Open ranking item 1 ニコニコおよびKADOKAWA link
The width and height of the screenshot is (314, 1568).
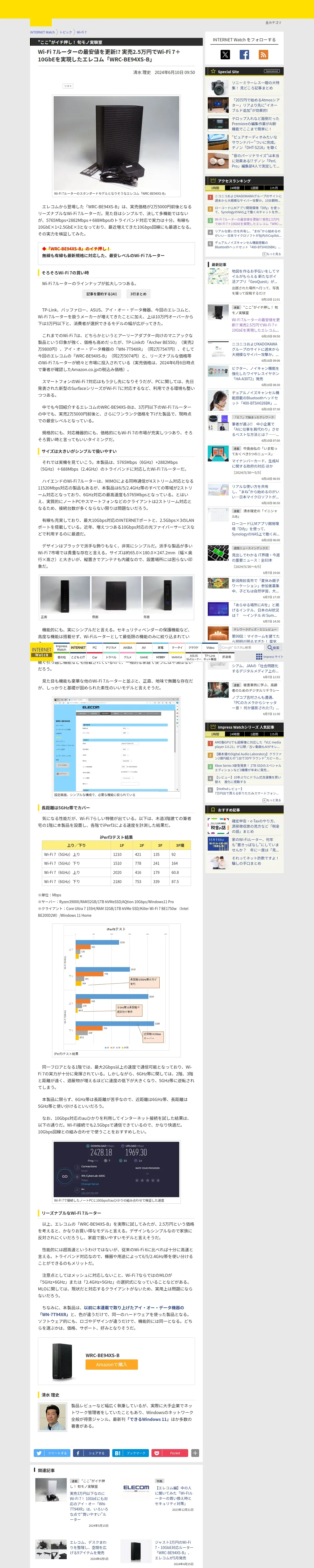tap(248, 198)
